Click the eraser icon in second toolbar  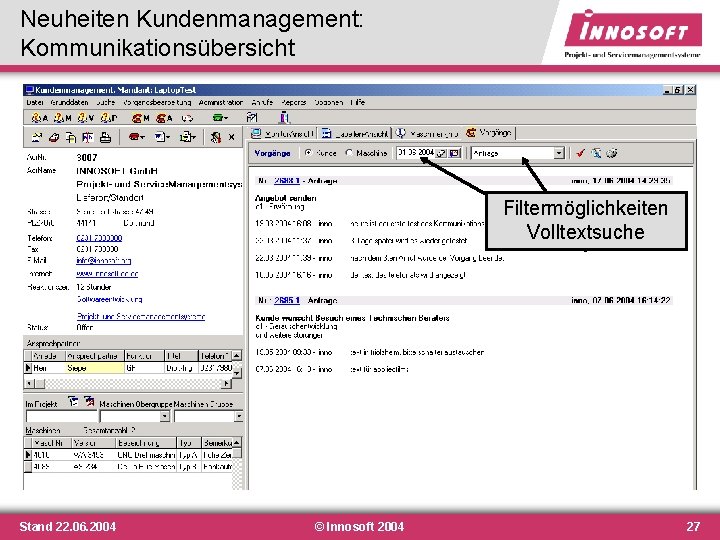pyautogui.click(x=54, y=137)
